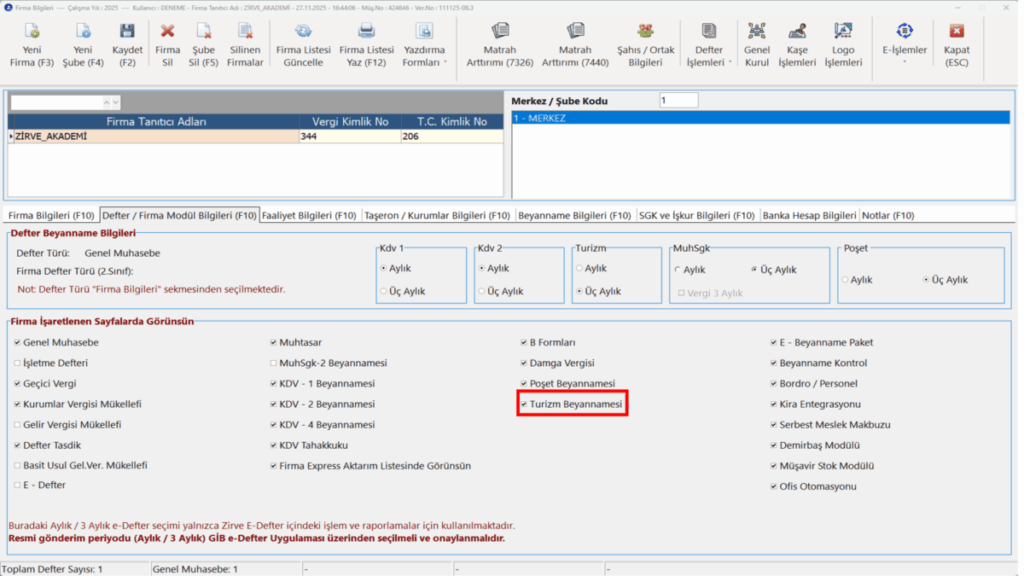
Task: Open the Genel Kurul icon
Action: (x=756, y=31)
